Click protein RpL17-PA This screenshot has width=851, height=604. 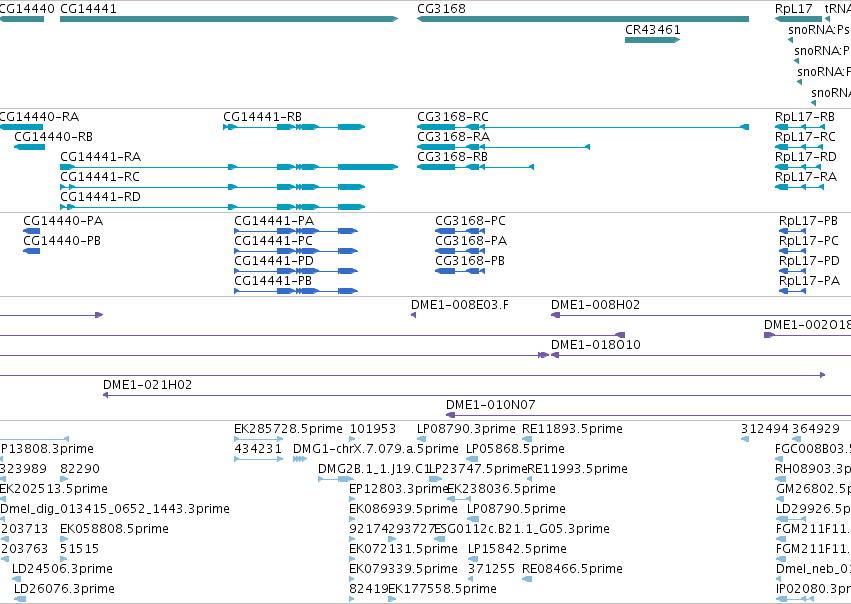coord(792,291)
